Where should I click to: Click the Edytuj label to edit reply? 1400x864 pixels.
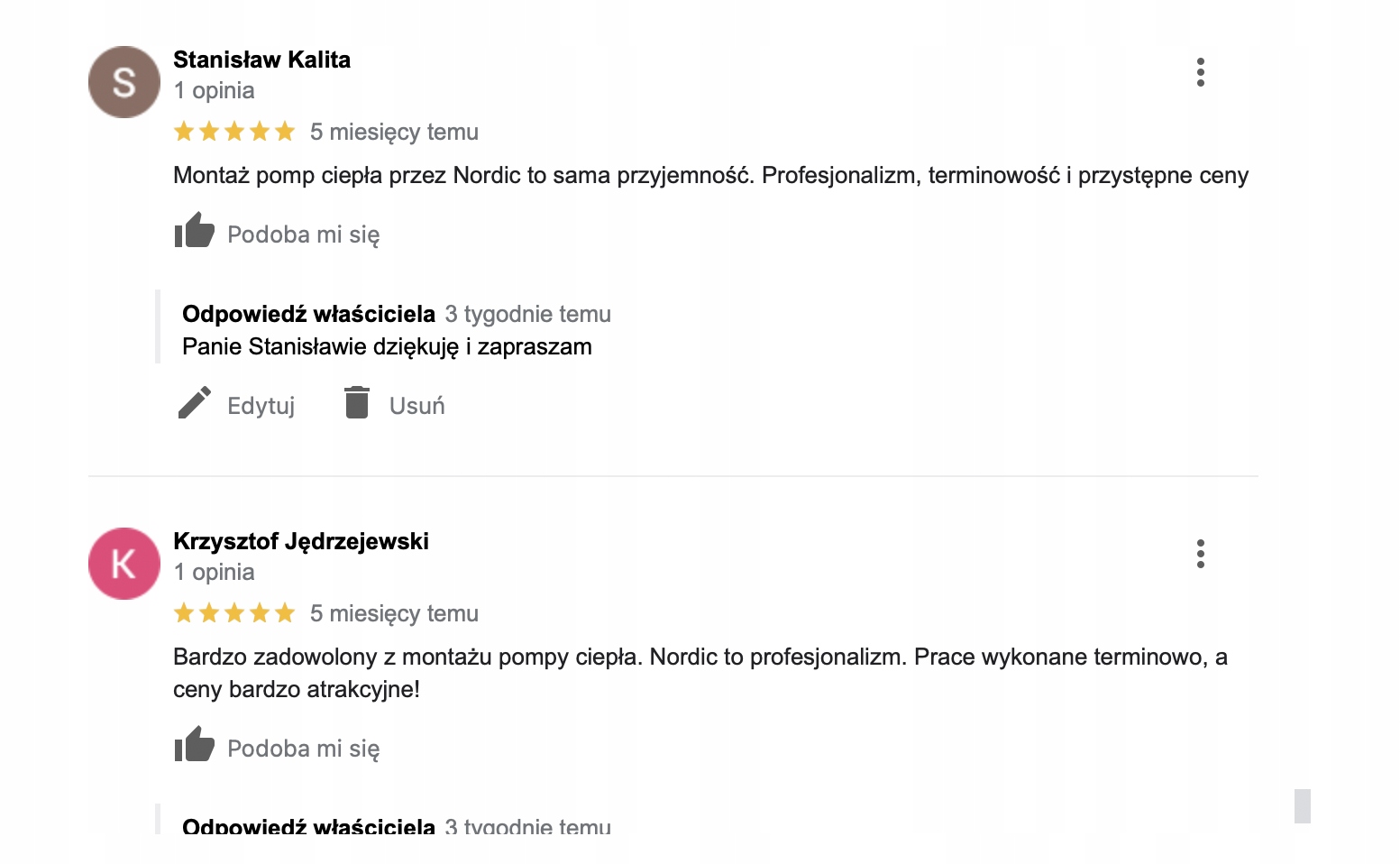pyautogui.click(x=261, y=406)
